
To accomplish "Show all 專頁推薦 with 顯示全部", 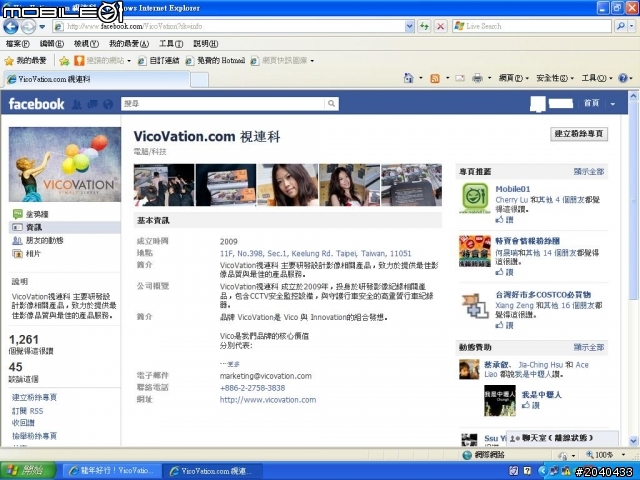I will click(x=589, y=171).
